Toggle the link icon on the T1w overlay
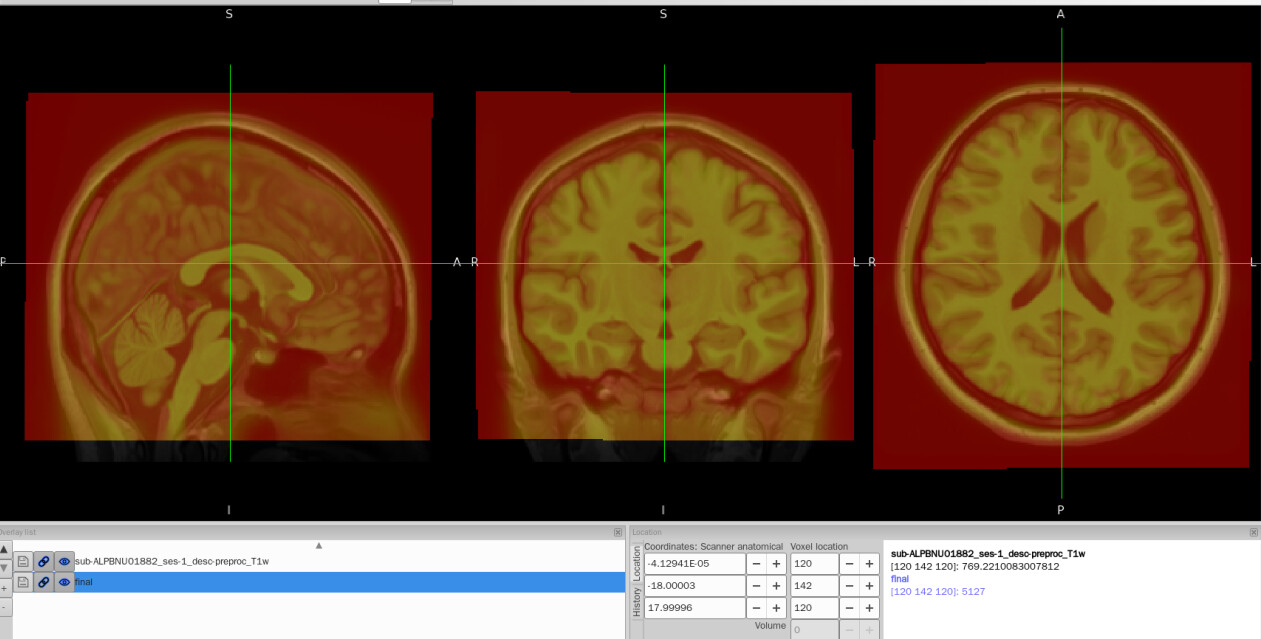1261x639 pixels. 44,562
